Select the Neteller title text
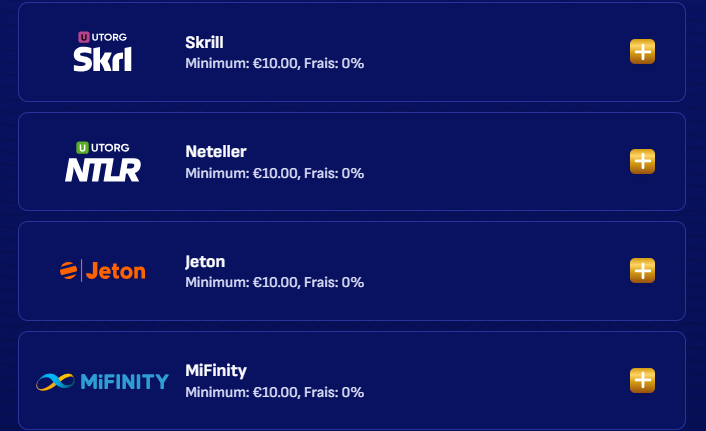Viewport: 706px width, 431px height. point(216,152)
